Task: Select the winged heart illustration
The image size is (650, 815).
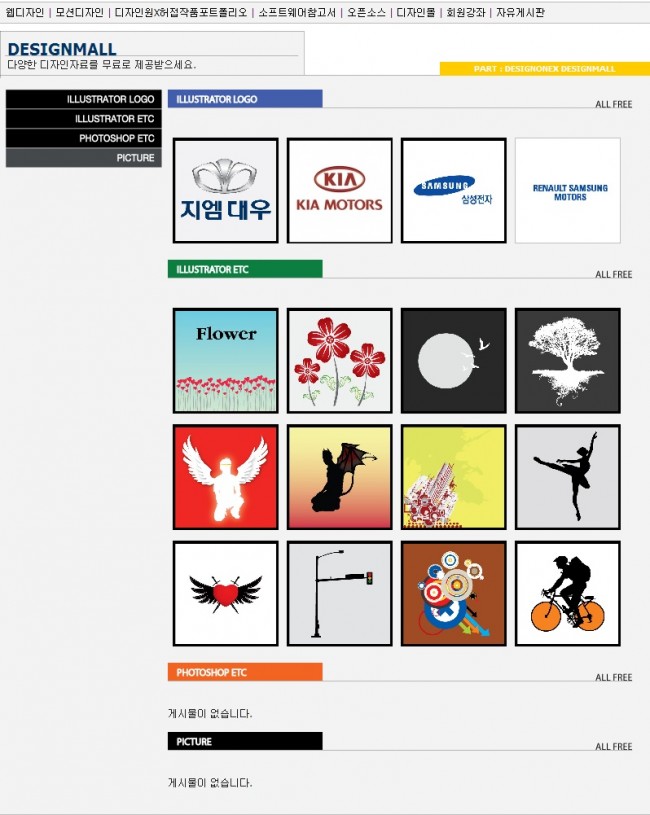Action: click(x=225, y=594)
